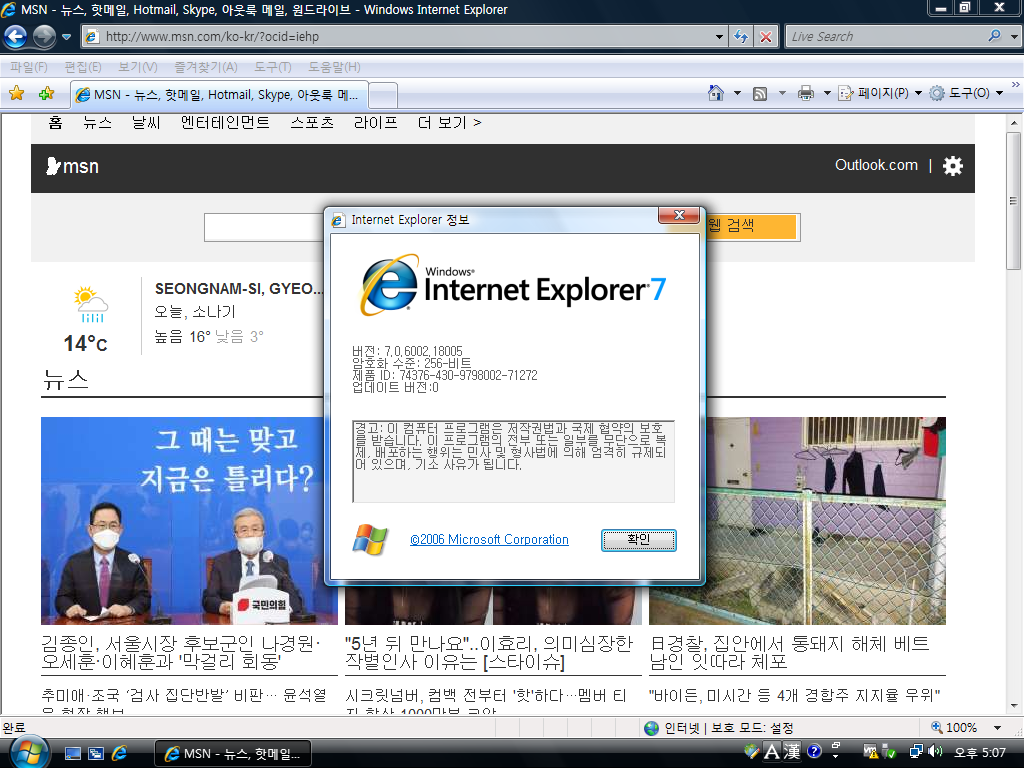
Task: Expand the zoom level dropdown arrow
Action: point(997,728)
